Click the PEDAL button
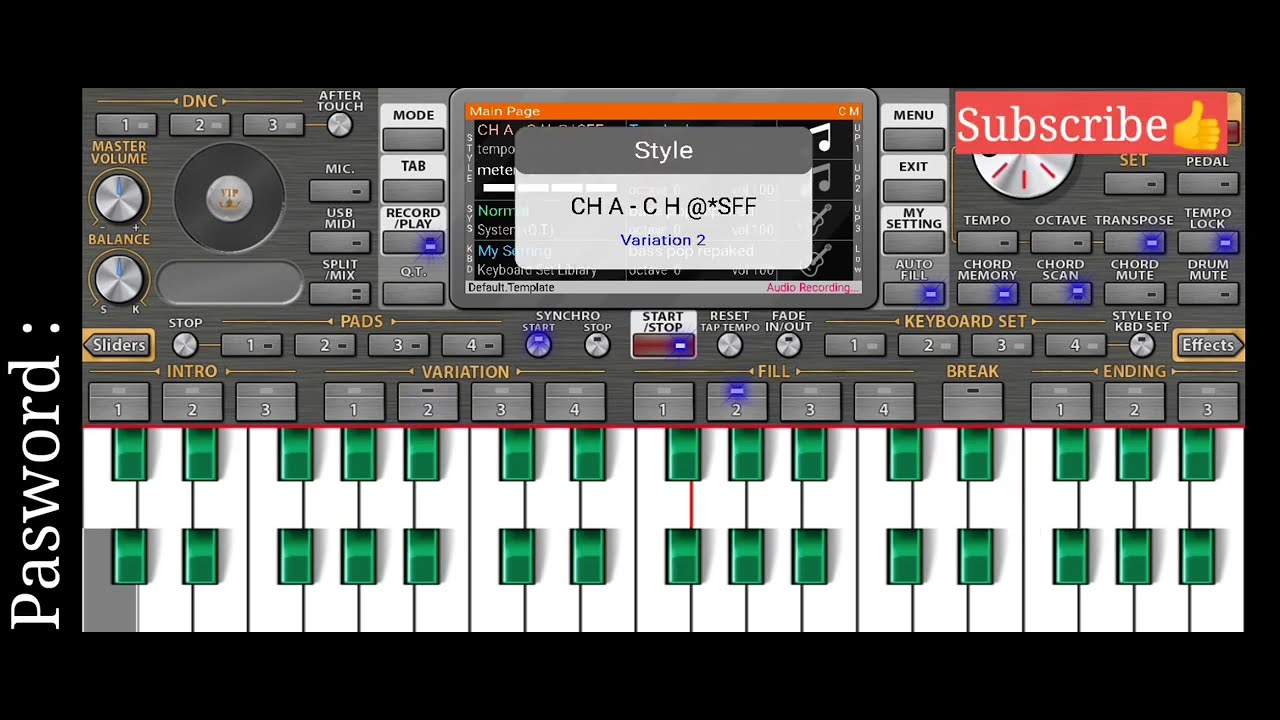 (x=1208, y=184)
